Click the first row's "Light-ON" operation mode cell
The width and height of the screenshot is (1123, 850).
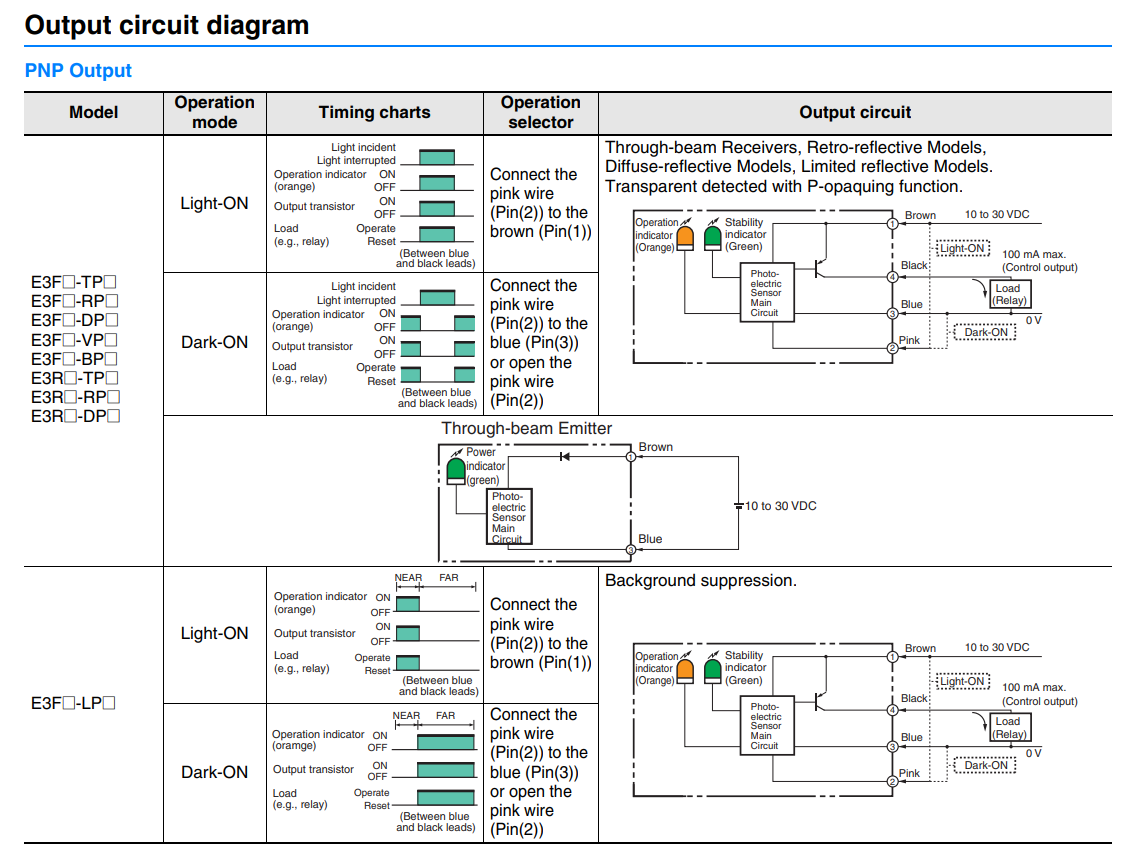tap(214, 203)
